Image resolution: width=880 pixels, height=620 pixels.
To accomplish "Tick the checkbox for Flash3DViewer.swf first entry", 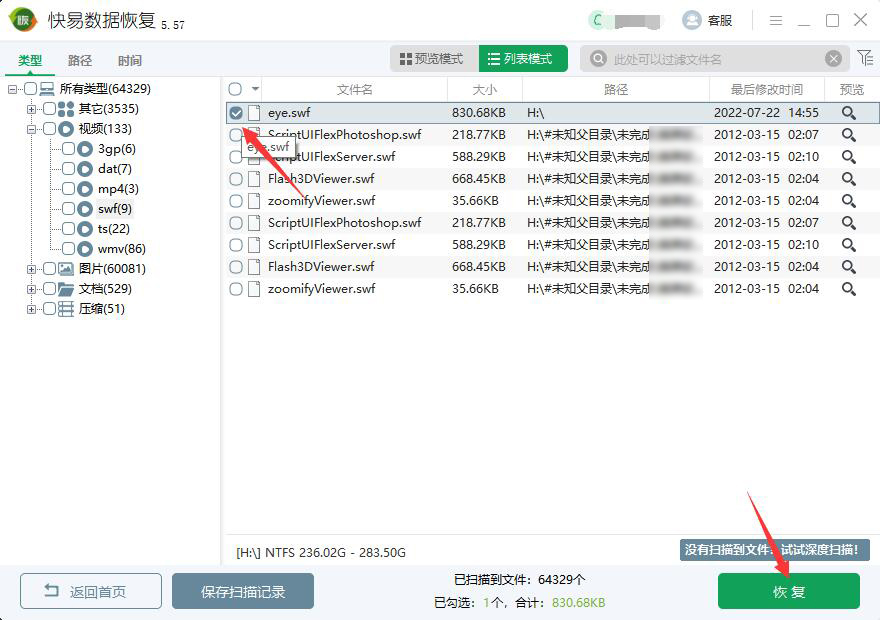I will 236,179.
